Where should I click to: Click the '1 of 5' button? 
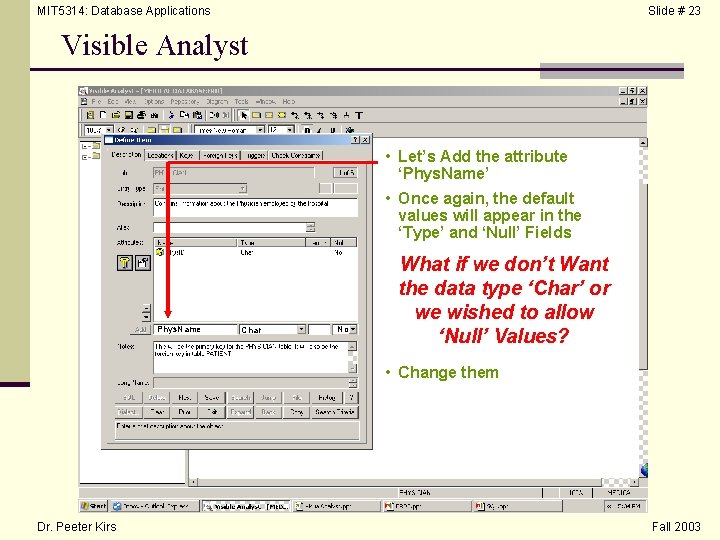click(345, 173)
